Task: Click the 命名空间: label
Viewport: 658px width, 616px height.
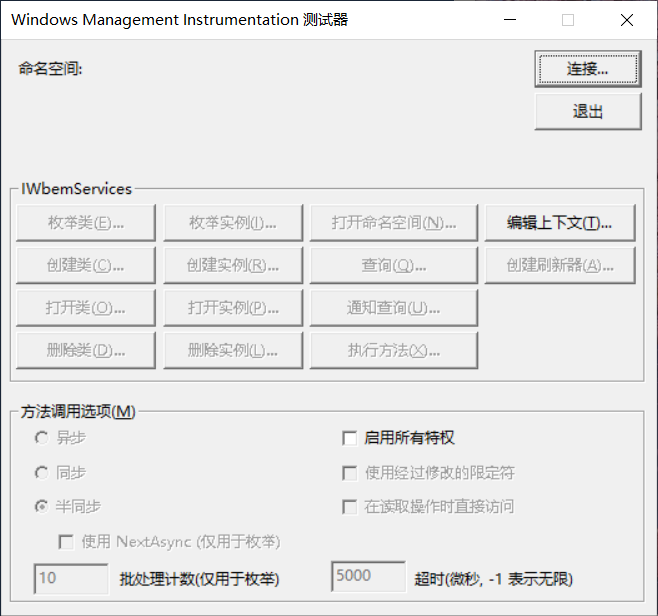Action: [50, 68]
